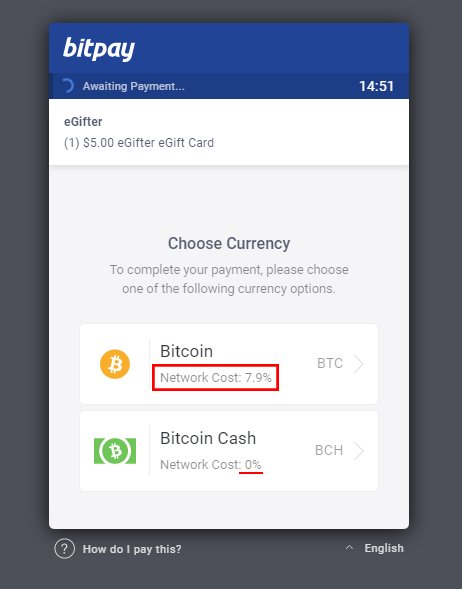Click the eGifter merchant name
This screenshot has height=589, width=462.
coord(83,122)
